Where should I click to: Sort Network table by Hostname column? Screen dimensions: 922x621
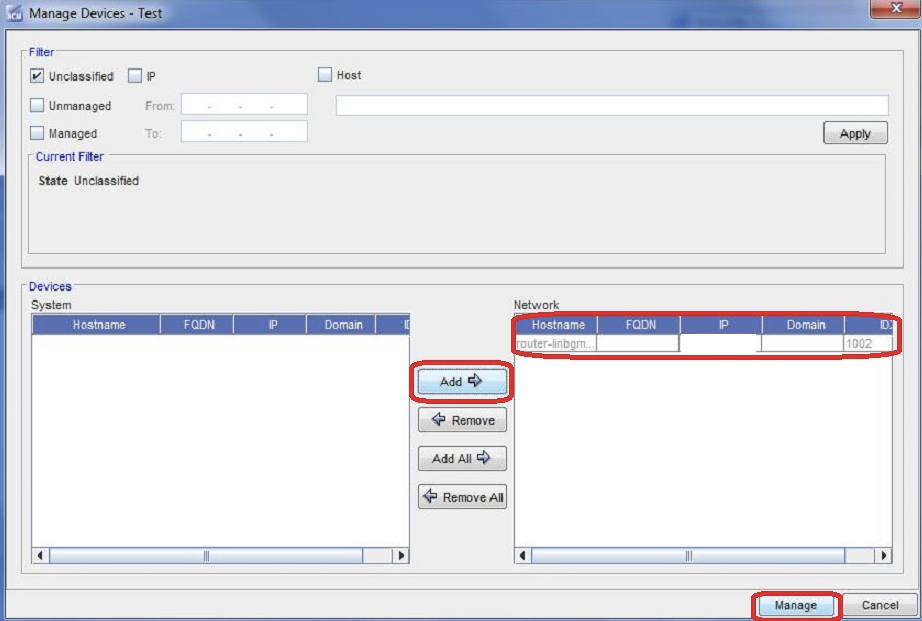tap(556, 325)
